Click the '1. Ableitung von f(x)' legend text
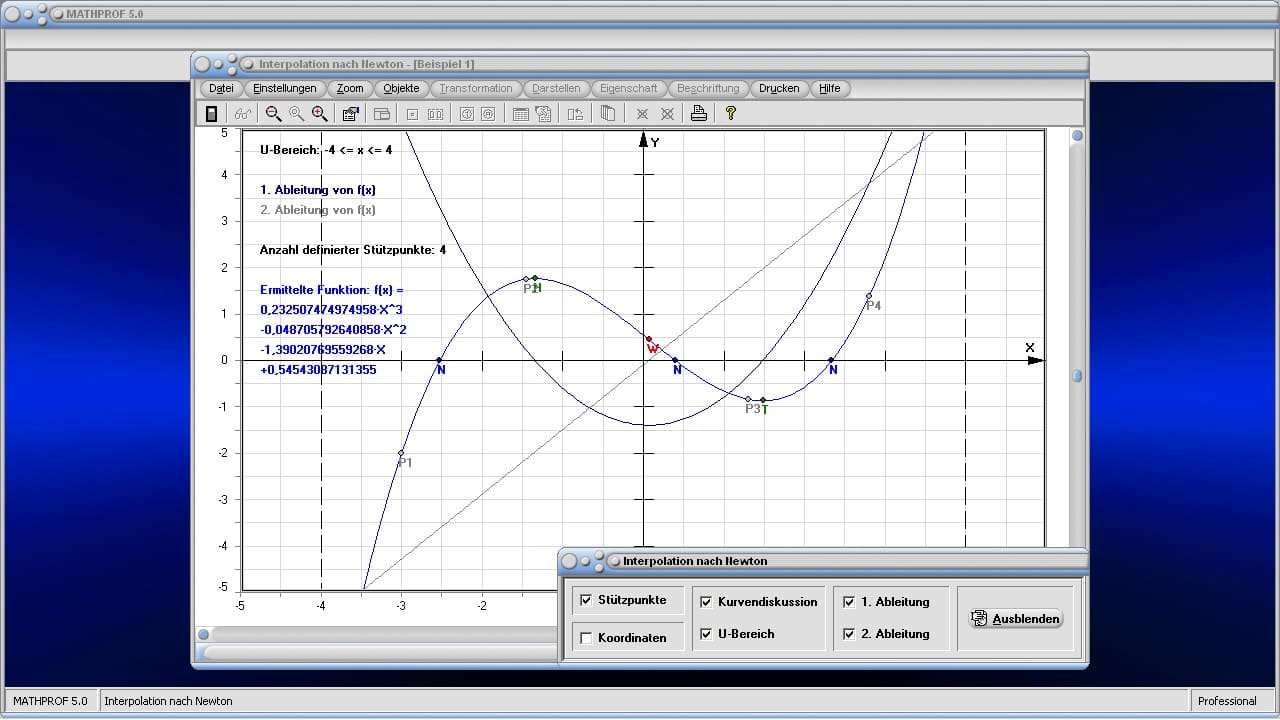The width and height of the screenshot is (1280, 720). click(x=318, y=190)
